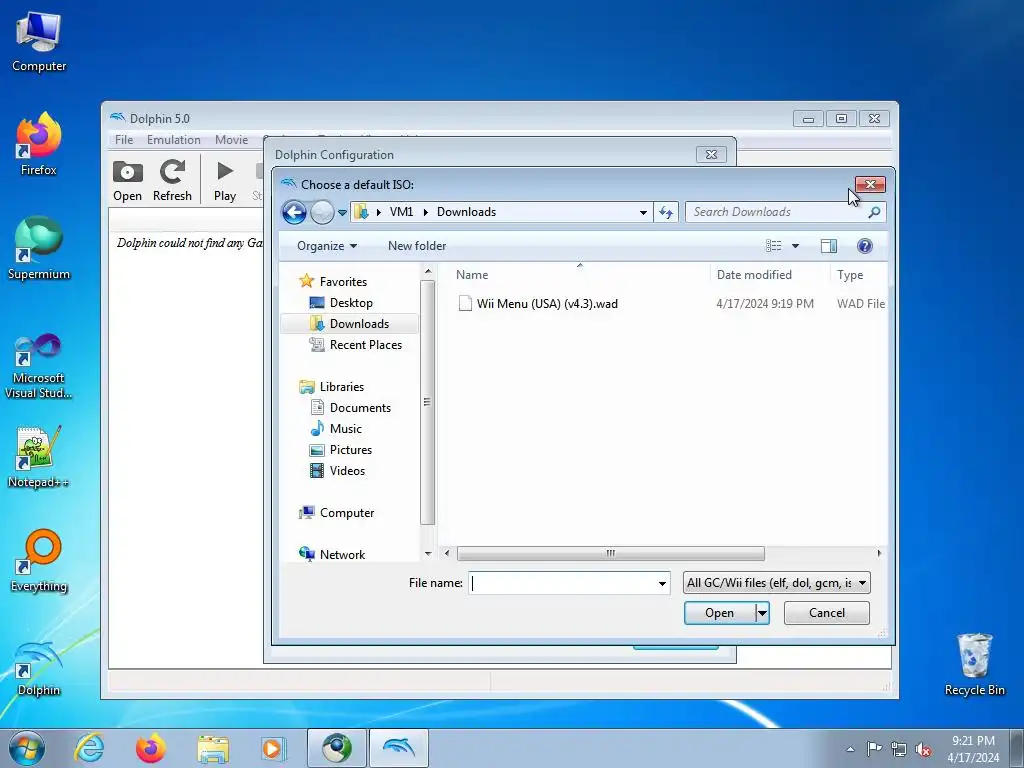The height and width of the screenshot is (768, 1024).
Task: Open the recent pages dropdown next to forward arrow
Action: [x=342, y=213]
